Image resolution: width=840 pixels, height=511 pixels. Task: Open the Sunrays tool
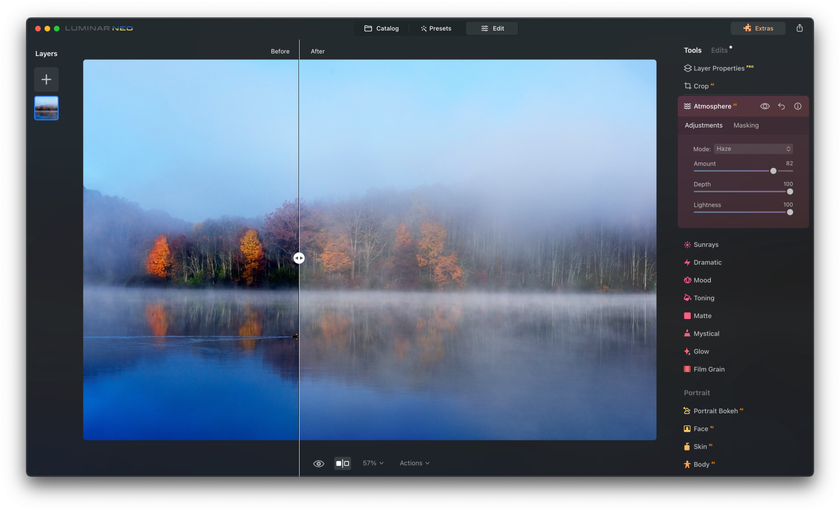(701, 245)
